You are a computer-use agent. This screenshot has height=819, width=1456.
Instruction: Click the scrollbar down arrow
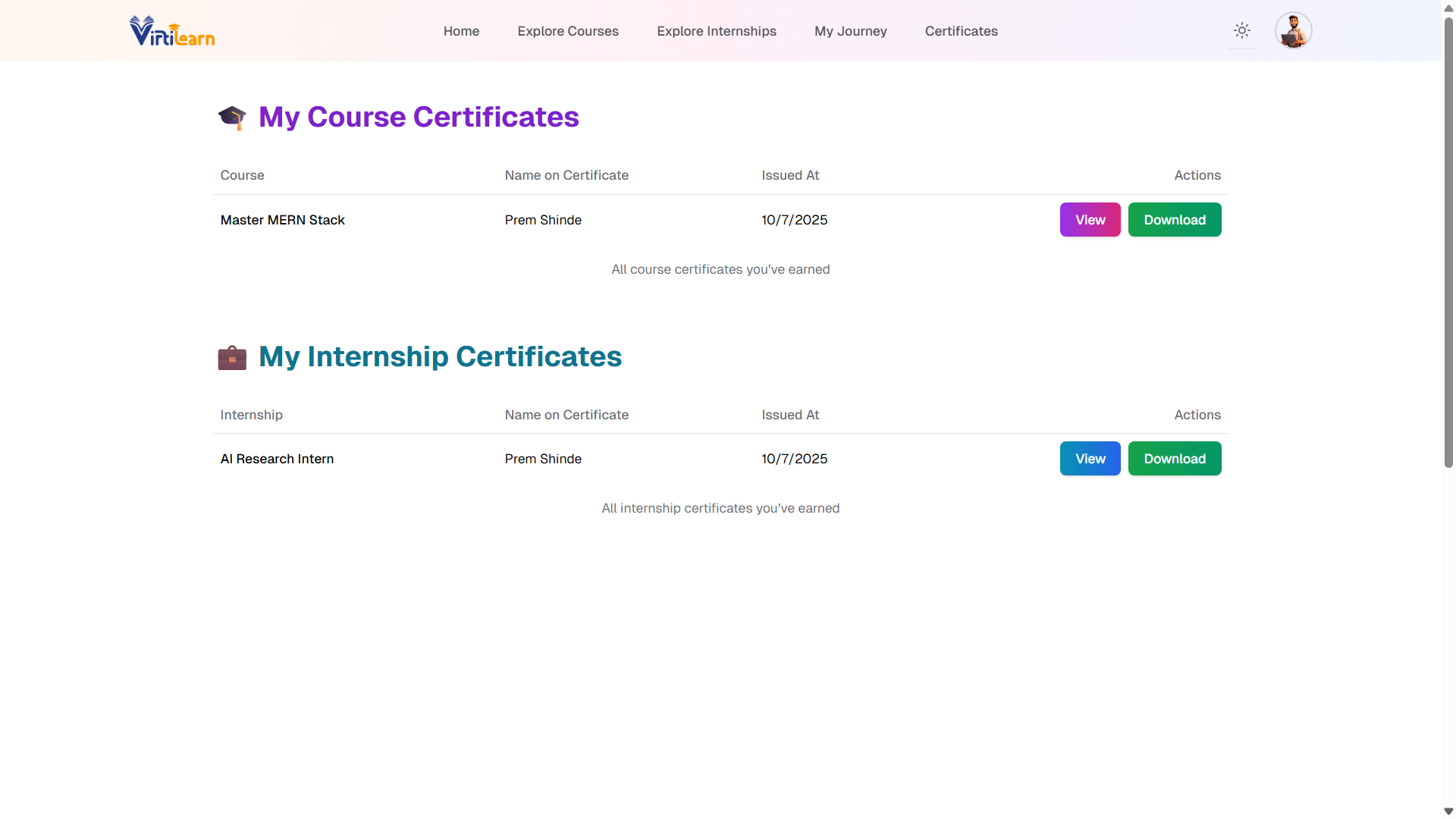1448,811
